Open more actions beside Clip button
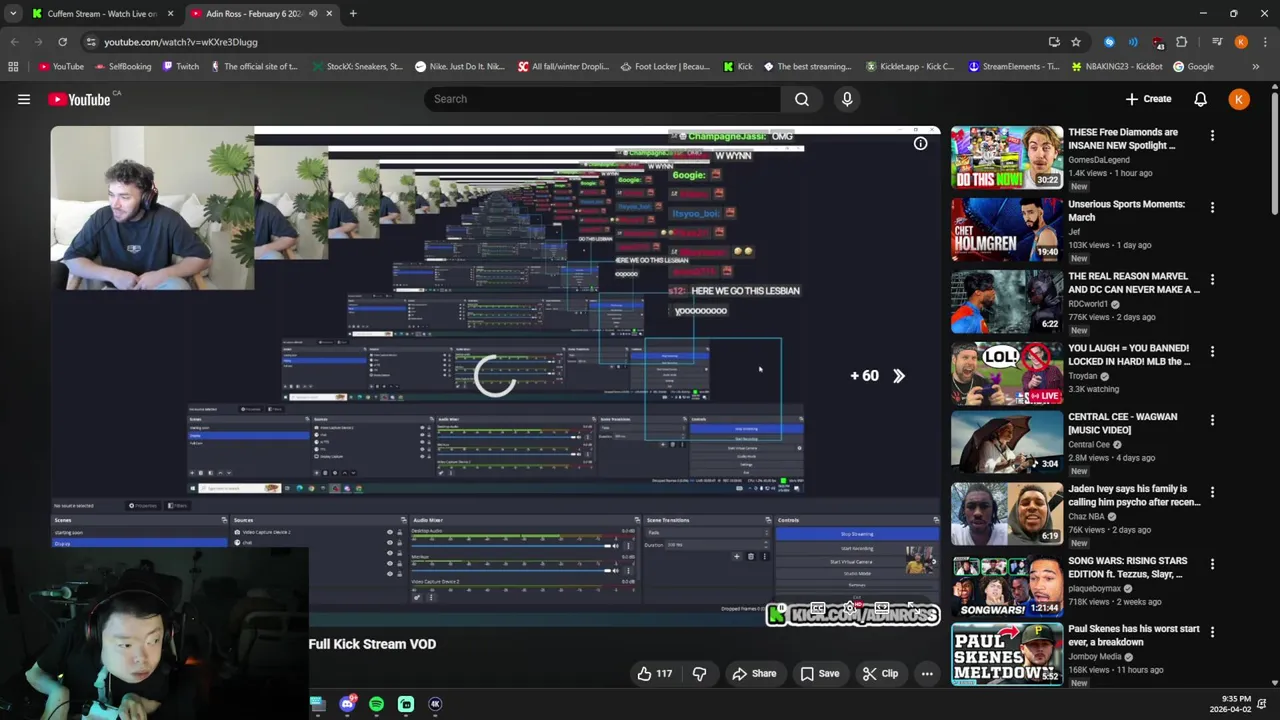 pos(927,674)
